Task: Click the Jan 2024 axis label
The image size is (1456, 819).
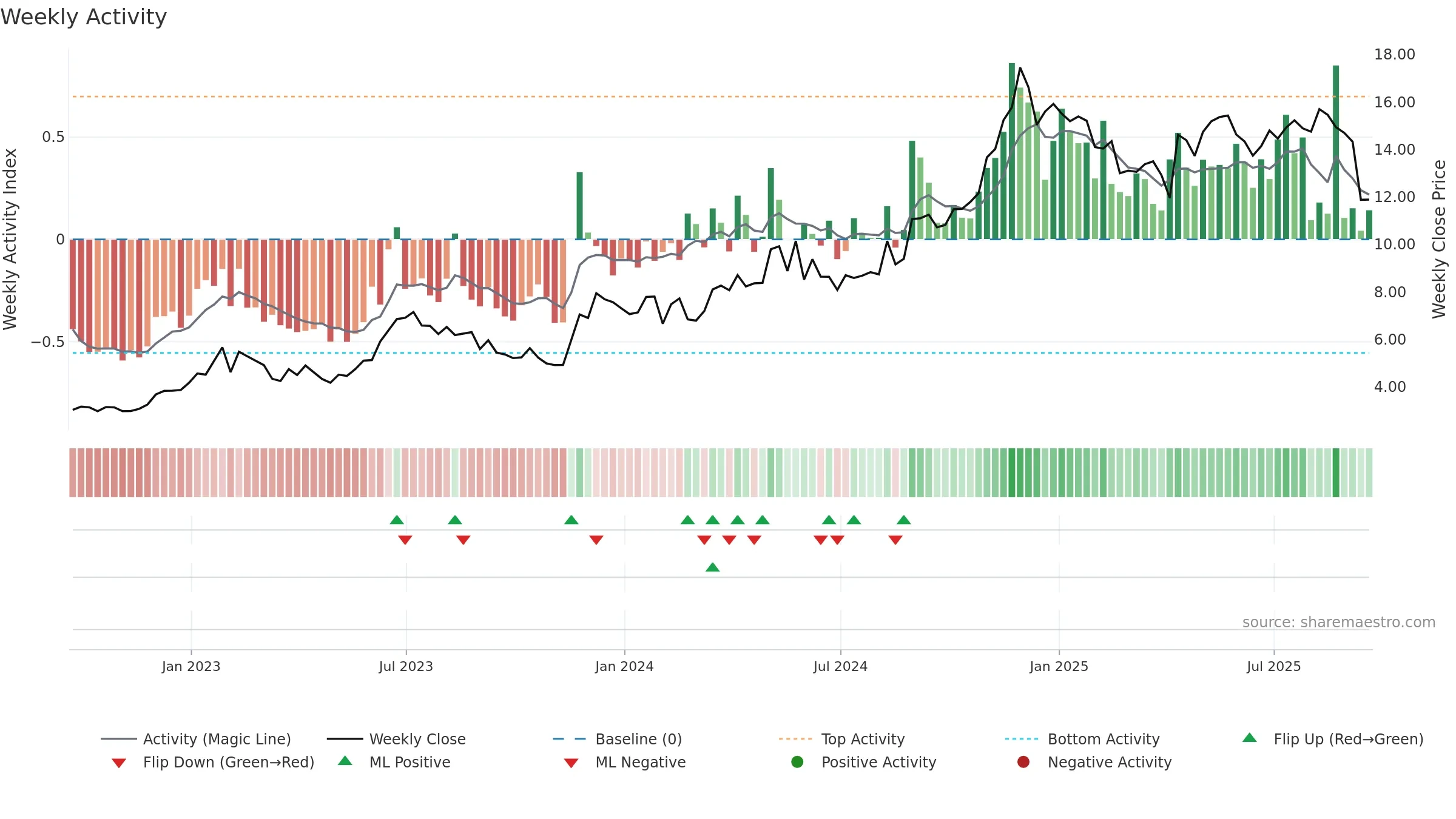Action: pyautogui.click(x=624, y=666)
